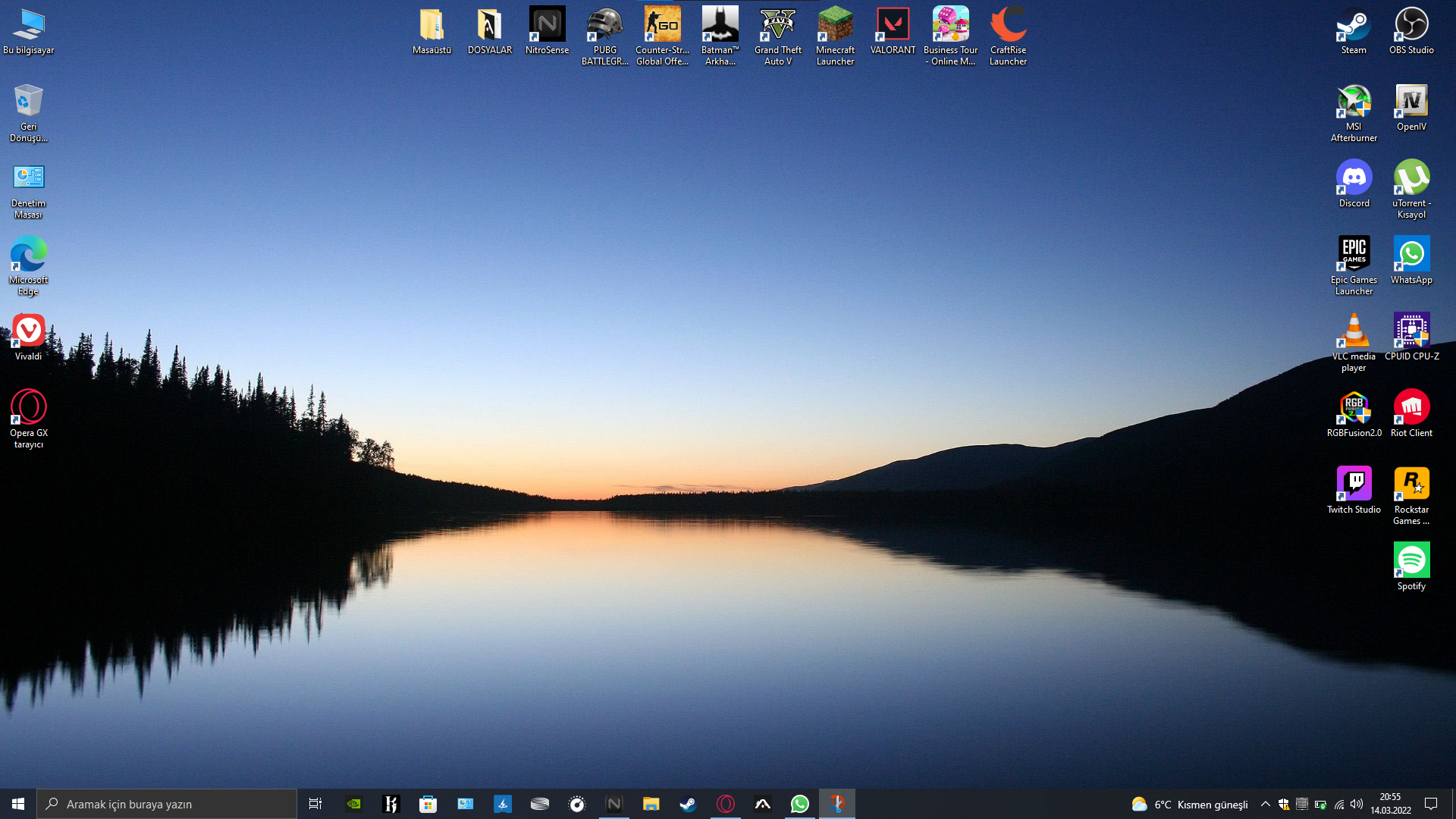Click the Twitch Studio shortcut
This screenshot has width=1456, height=819.
coord(1354,489)
